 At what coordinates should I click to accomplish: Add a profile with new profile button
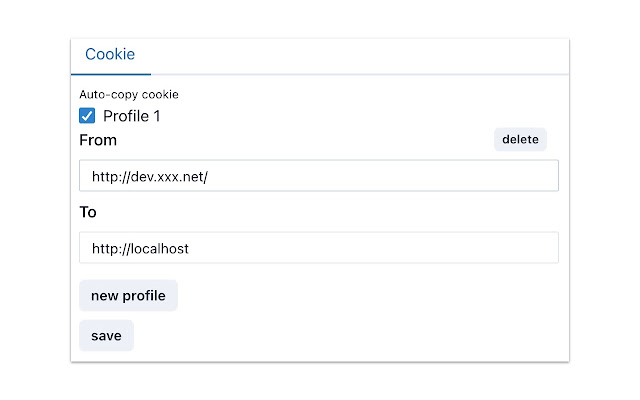click(128, 296)
